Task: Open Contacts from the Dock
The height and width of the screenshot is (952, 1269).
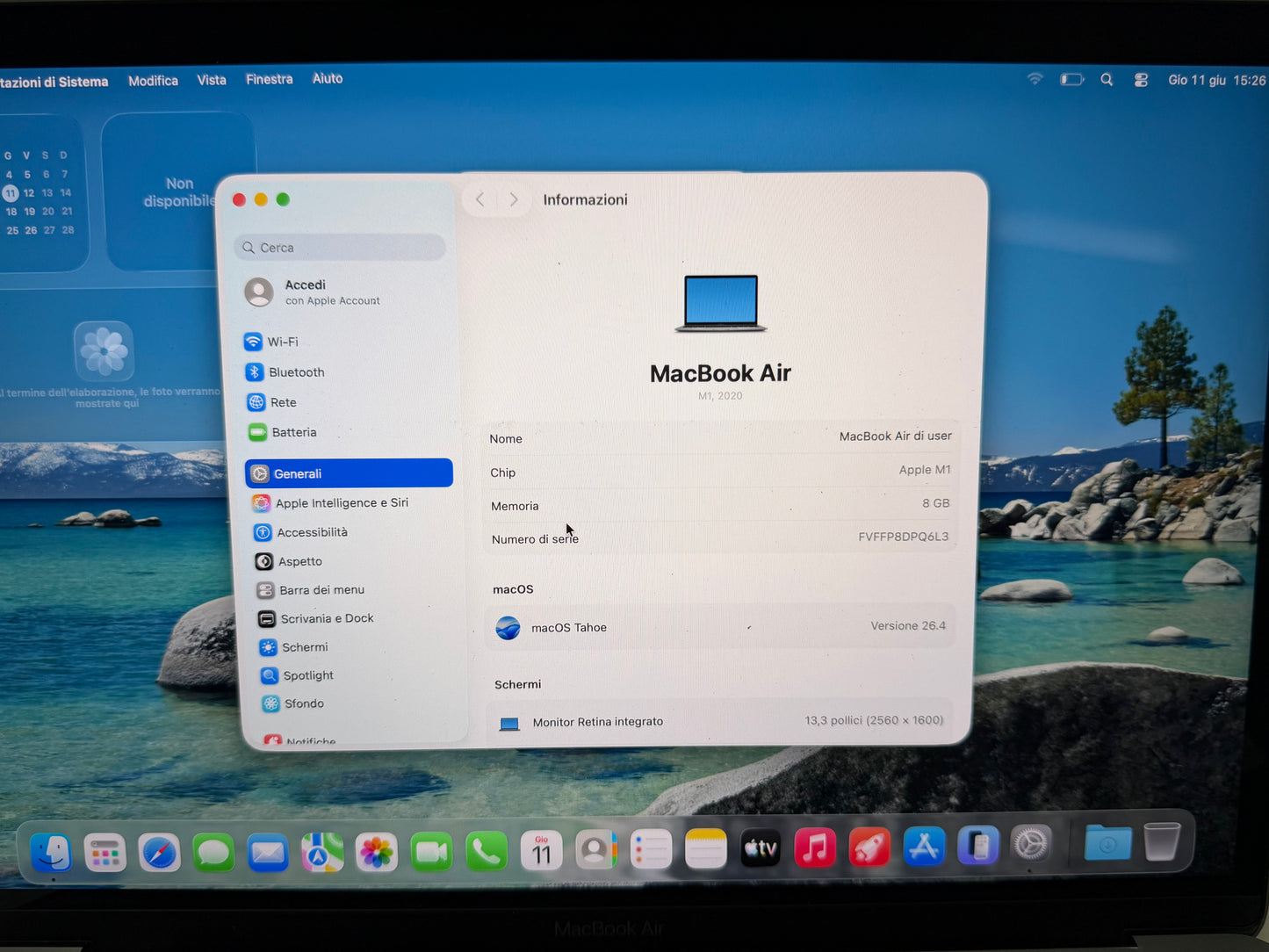Action: [596, 850]
